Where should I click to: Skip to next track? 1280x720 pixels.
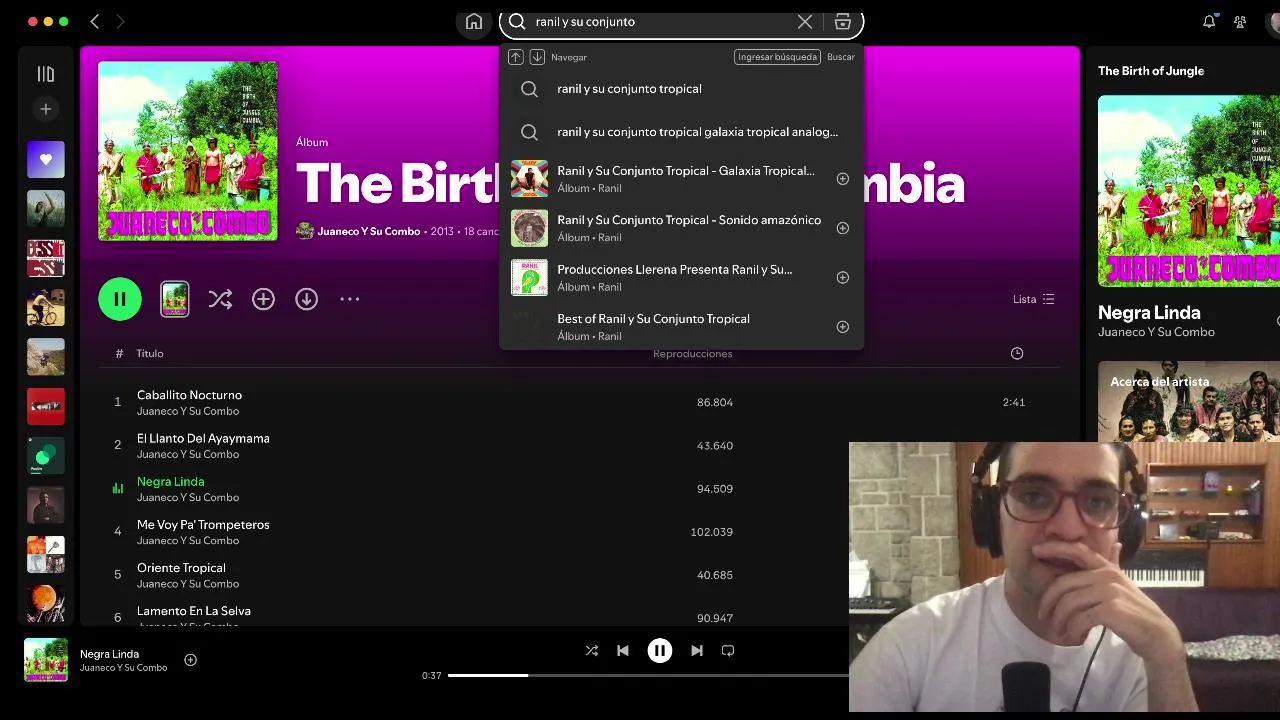pos(697,650)
